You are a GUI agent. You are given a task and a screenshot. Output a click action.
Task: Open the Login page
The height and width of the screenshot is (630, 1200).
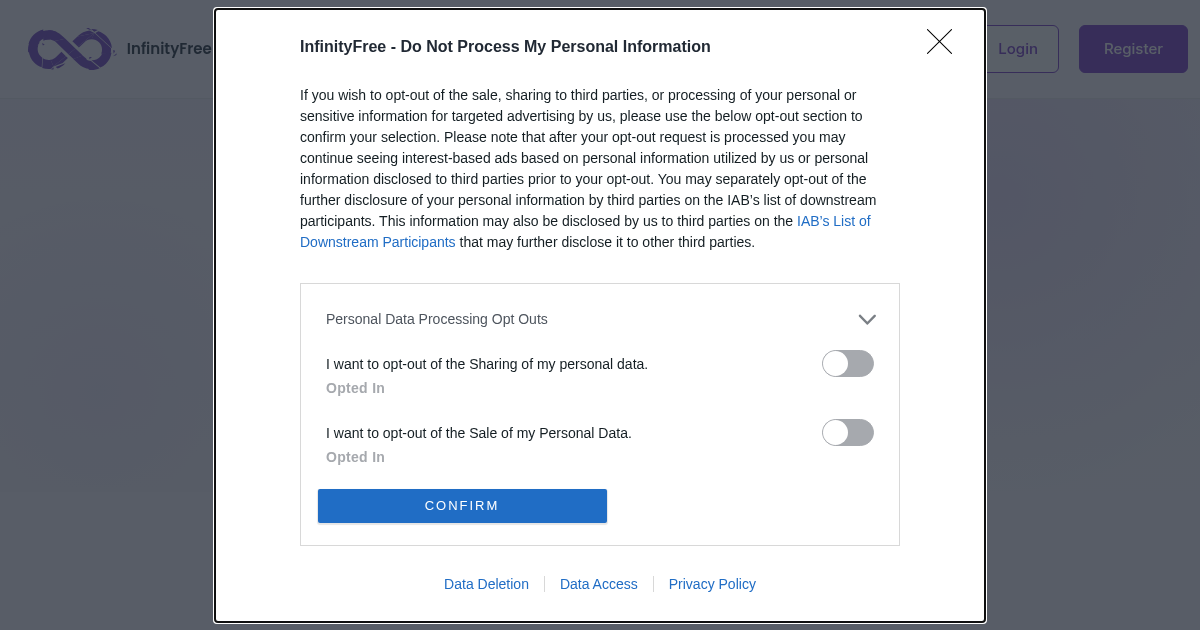pyautogui.click(x=1018, y=49)
